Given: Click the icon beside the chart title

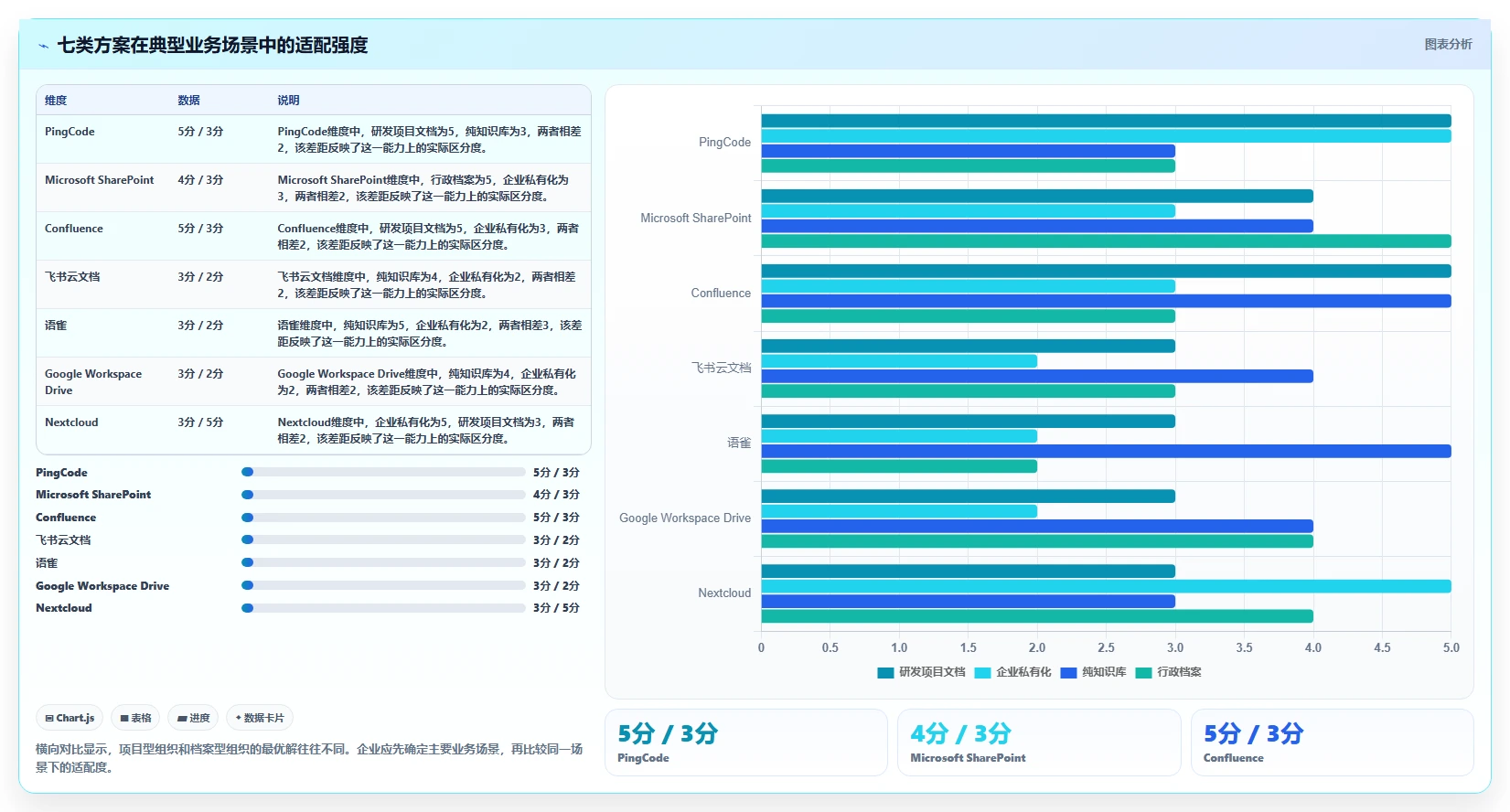Looking at the screenshot, I should 43,46.
